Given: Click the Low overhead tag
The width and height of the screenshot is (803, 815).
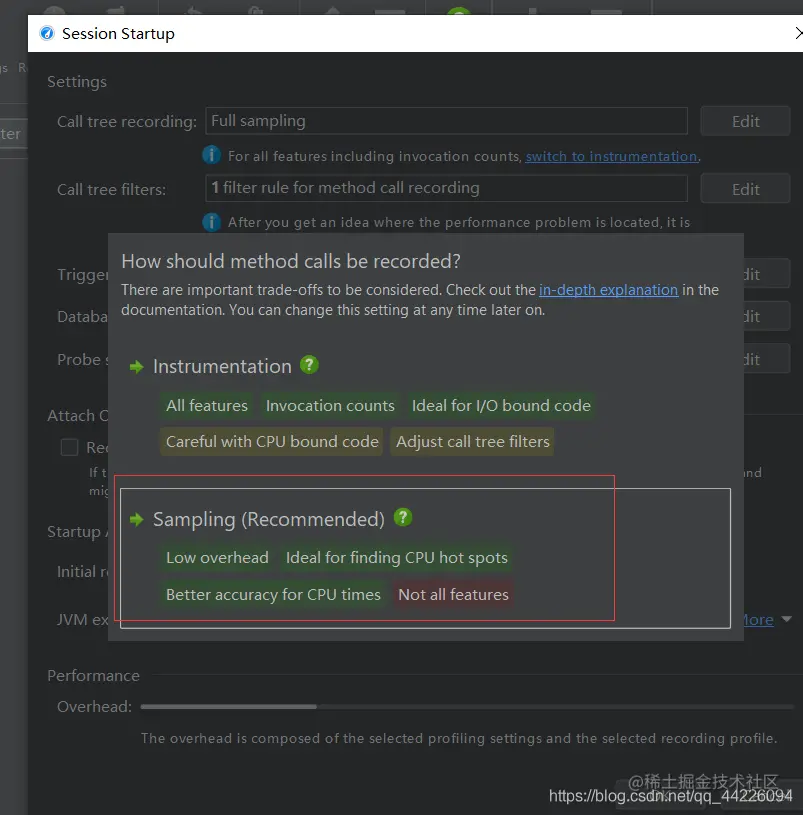Looking at the screenshot, I should click(x=217, y=558).
